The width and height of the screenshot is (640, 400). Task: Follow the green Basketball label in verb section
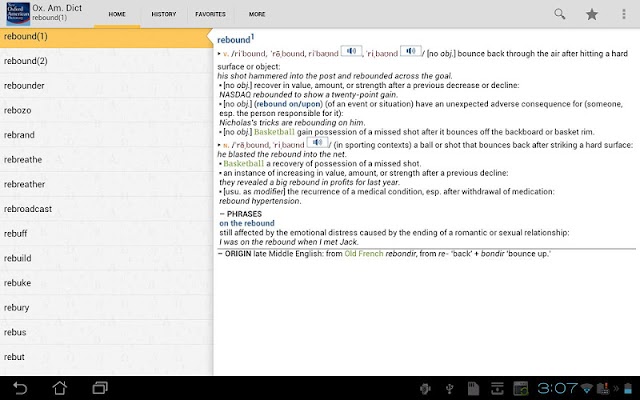click(274, 132)
